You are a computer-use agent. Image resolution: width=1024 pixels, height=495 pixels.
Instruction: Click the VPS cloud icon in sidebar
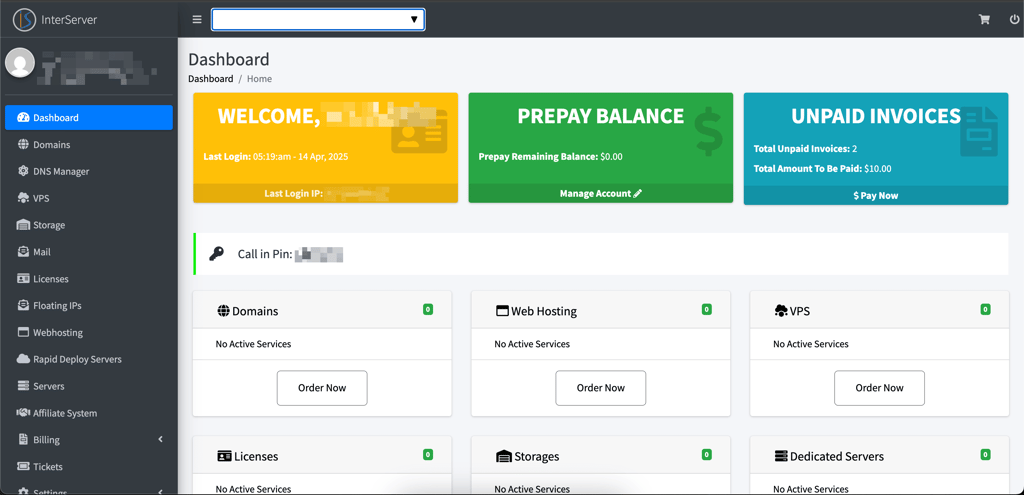pyautogui.click(x=23, y=198)
